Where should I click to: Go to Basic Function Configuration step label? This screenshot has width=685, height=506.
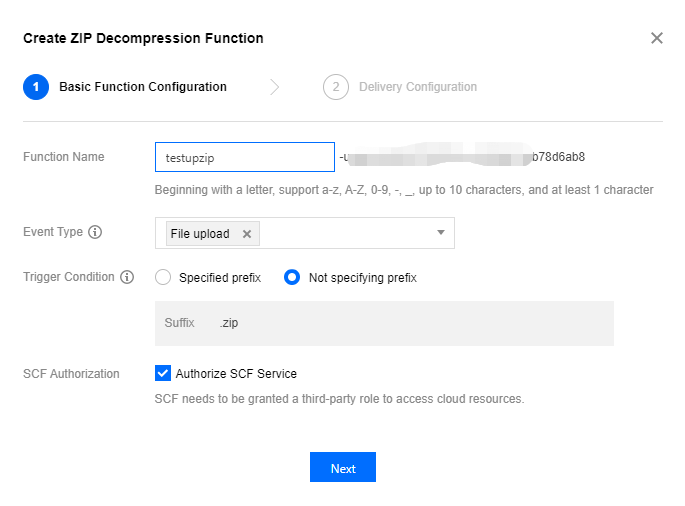[143, 87]
